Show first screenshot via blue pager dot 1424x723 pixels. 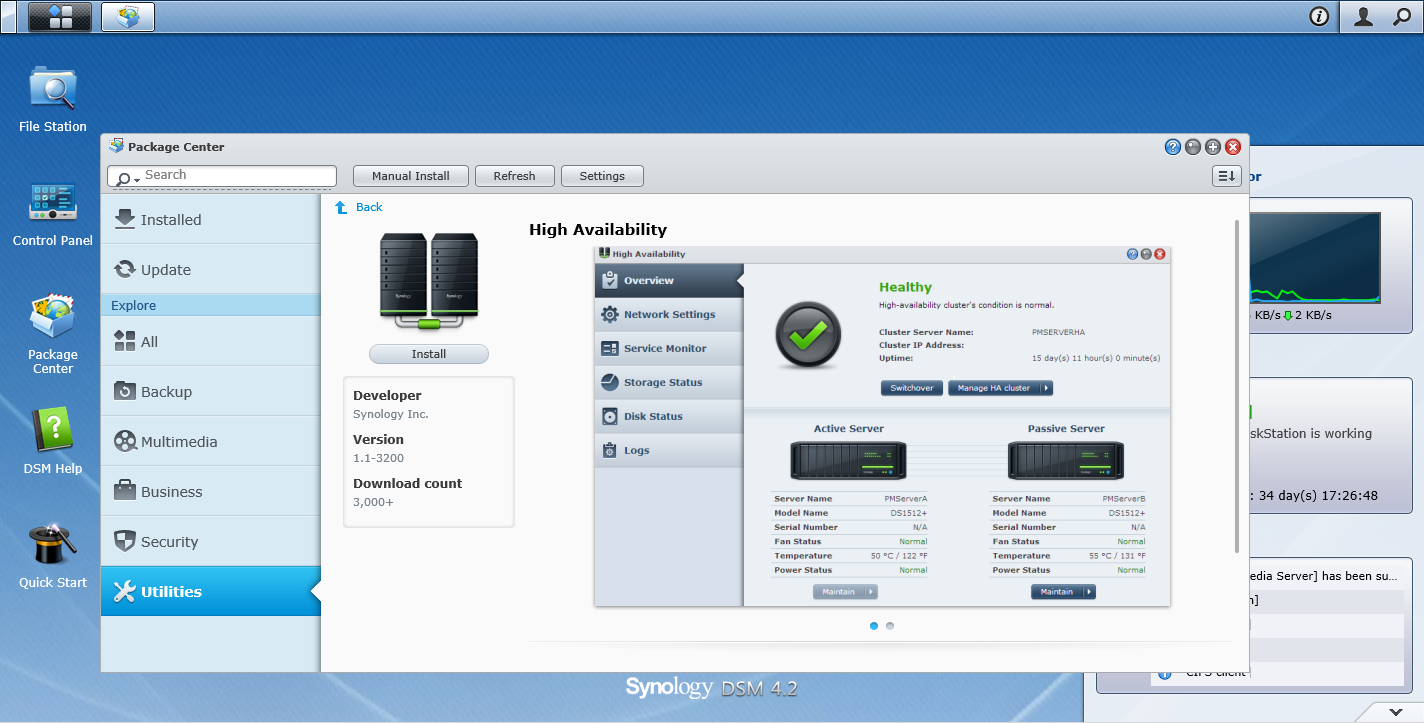click(874, 626)
